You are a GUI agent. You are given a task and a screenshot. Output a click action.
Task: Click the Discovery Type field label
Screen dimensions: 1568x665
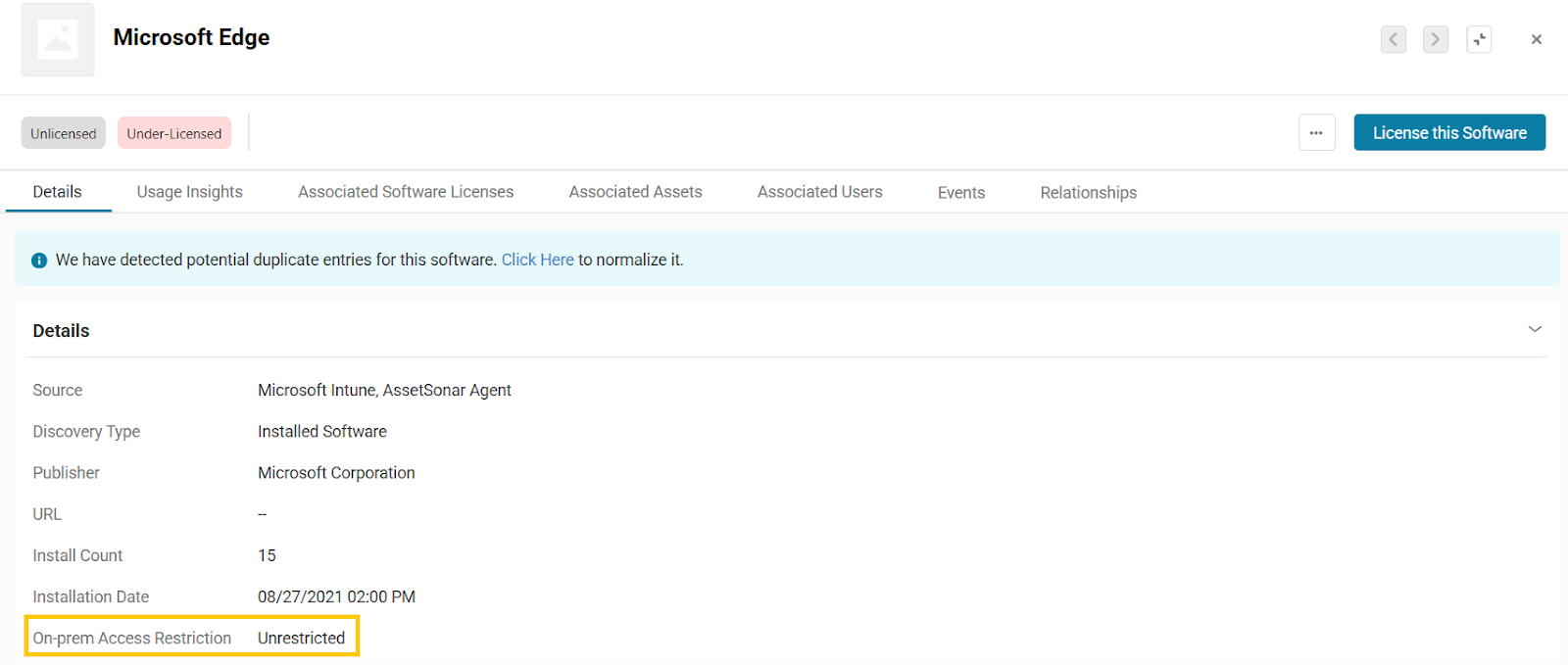86,431
